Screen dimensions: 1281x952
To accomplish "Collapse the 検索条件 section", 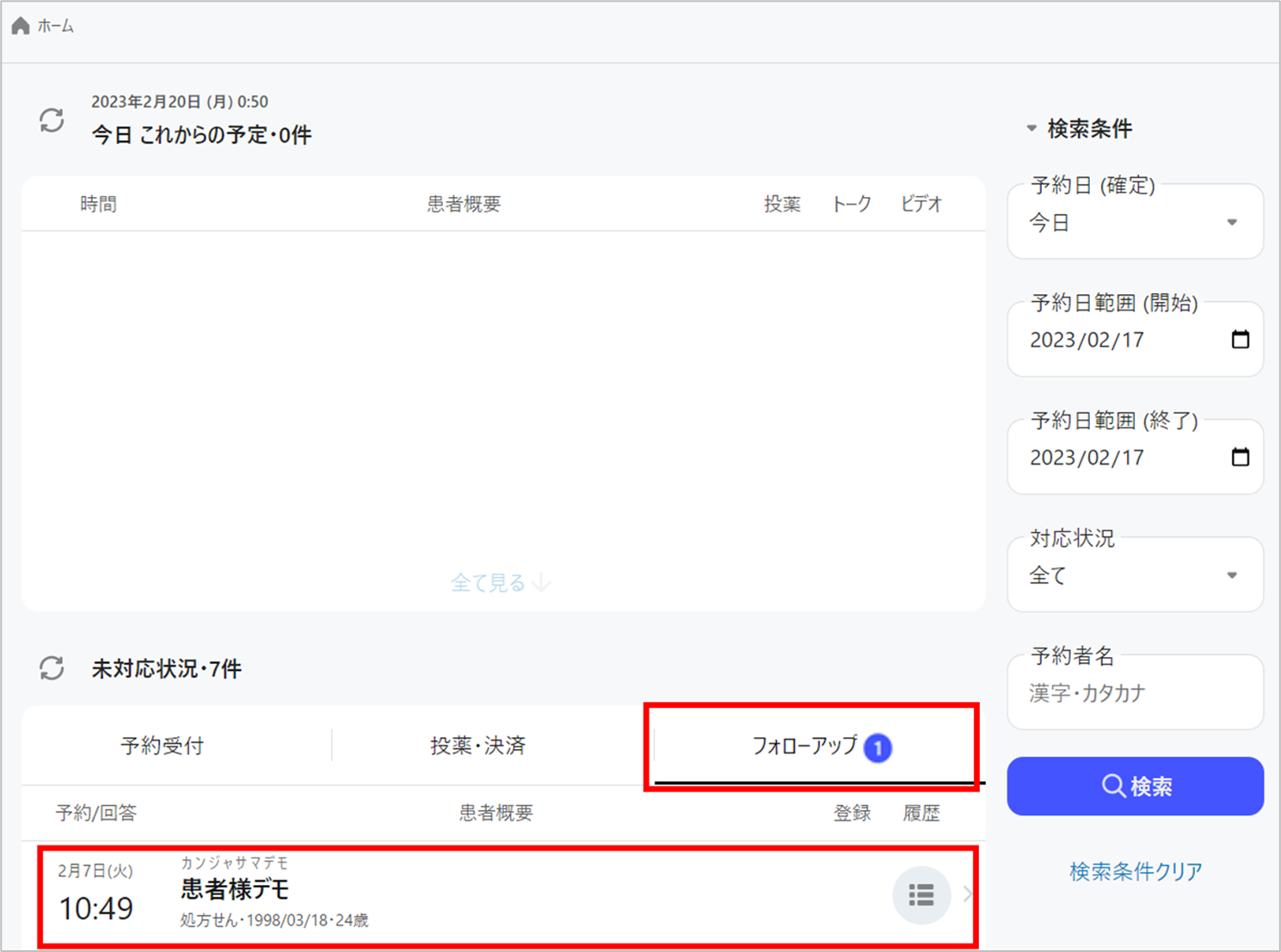I will pyautogui.click(x=1032, y=129).
